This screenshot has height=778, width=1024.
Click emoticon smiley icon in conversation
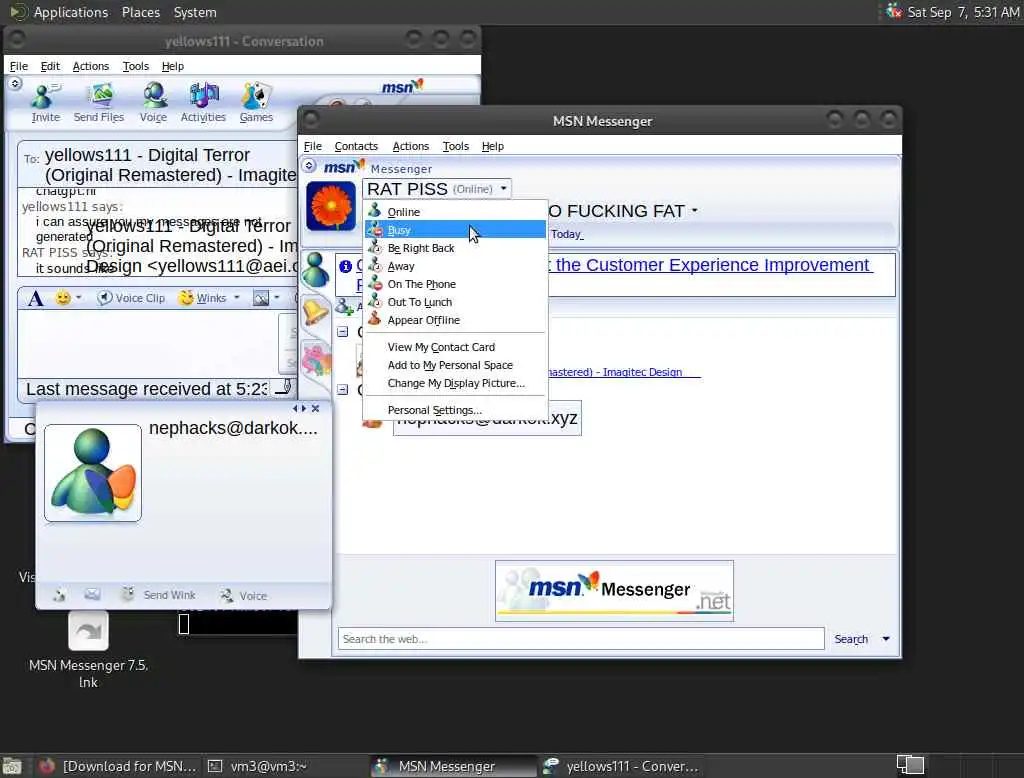tap(63, 298)
